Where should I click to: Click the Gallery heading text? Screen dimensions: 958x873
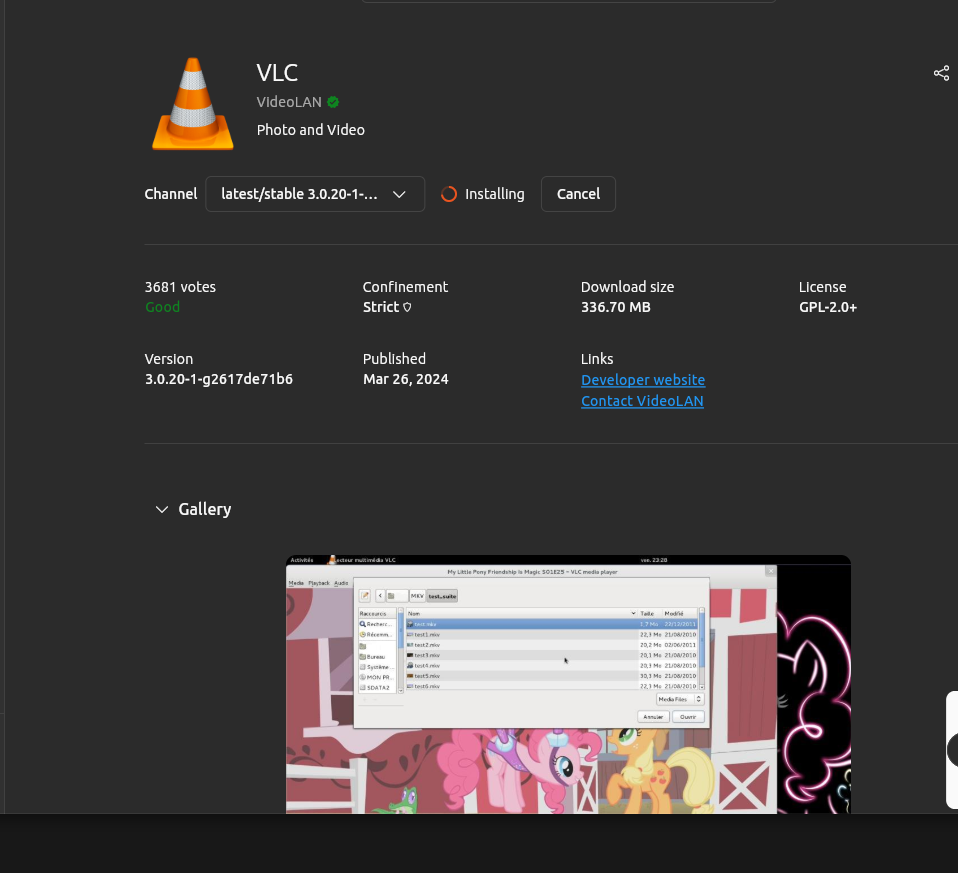(205, 510)
